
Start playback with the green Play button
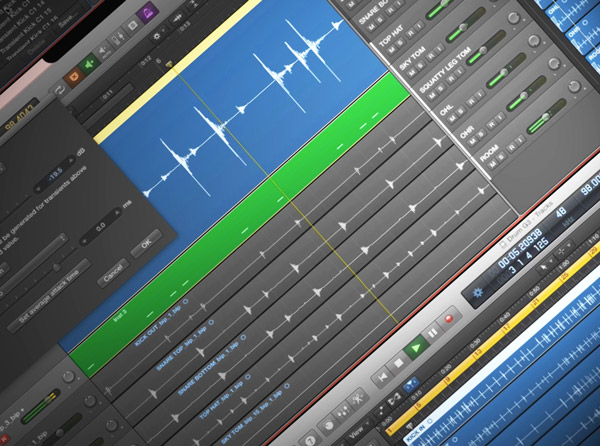pos(416,348)
